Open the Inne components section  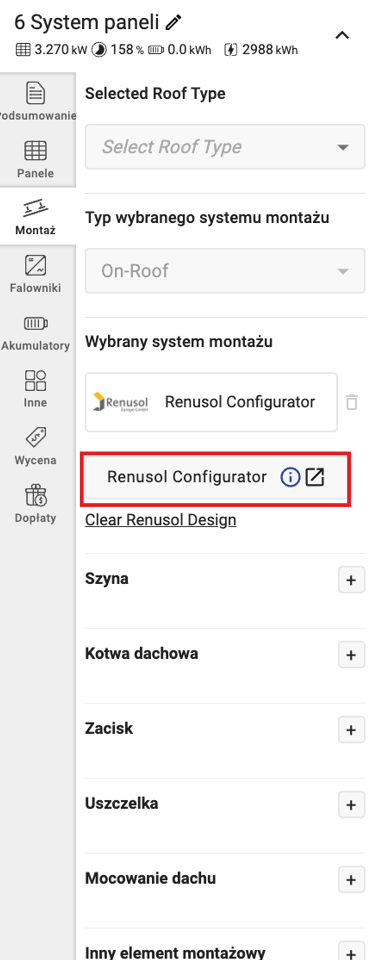36,389
